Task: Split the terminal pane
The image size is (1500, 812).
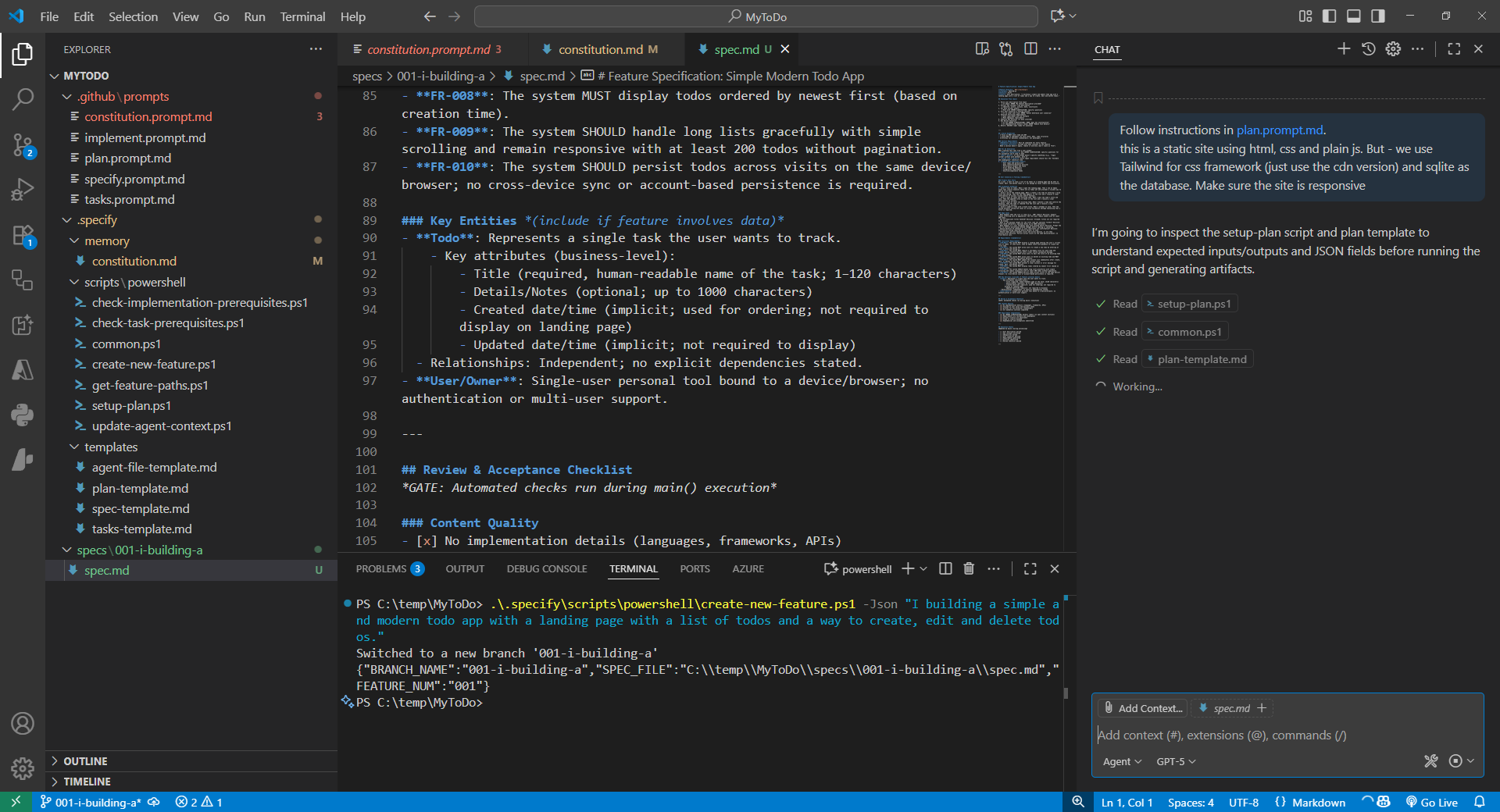Action: [945, 569]
